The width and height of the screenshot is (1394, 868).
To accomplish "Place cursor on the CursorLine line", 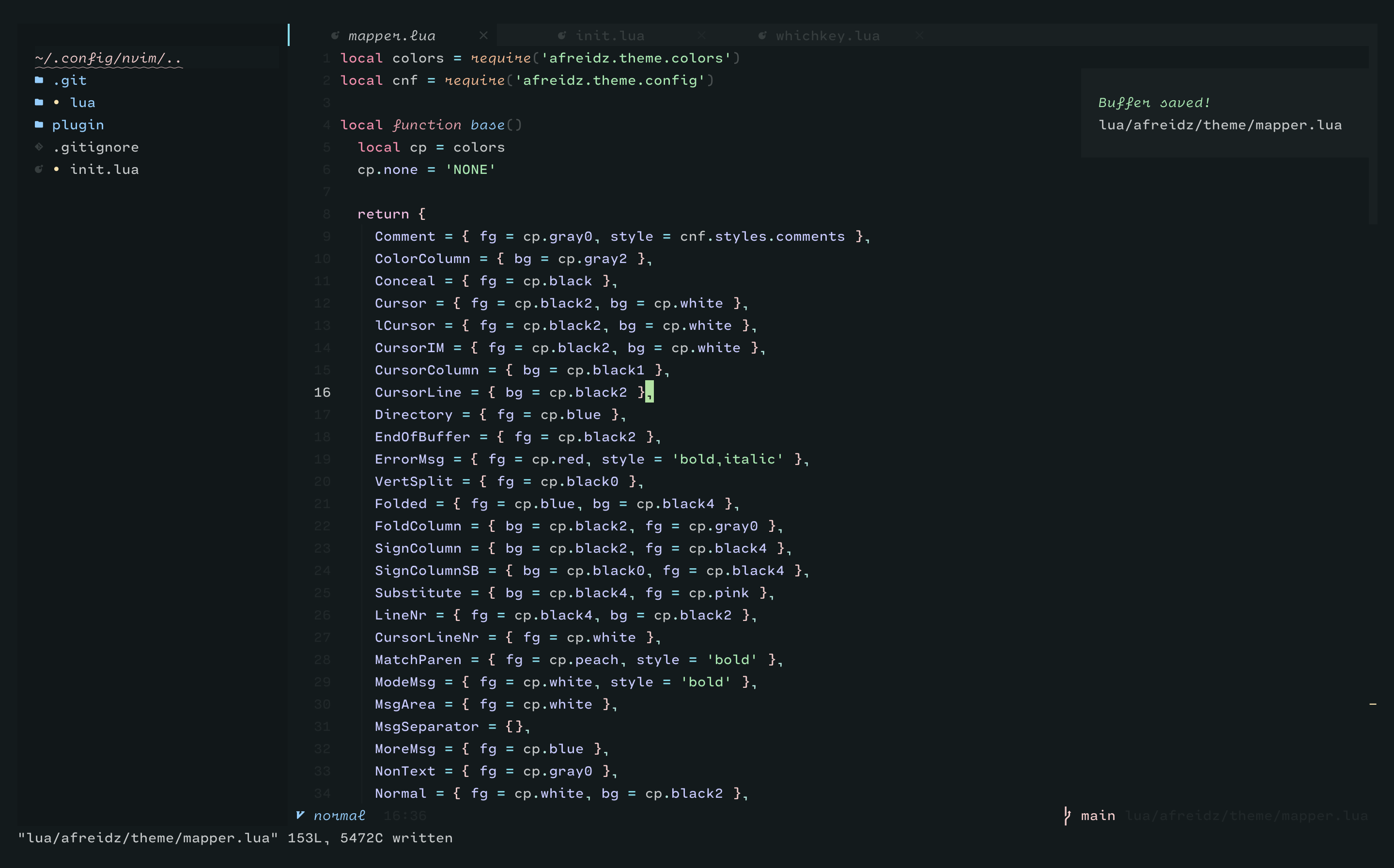I will pyautogui.click(x=513, y=393).
